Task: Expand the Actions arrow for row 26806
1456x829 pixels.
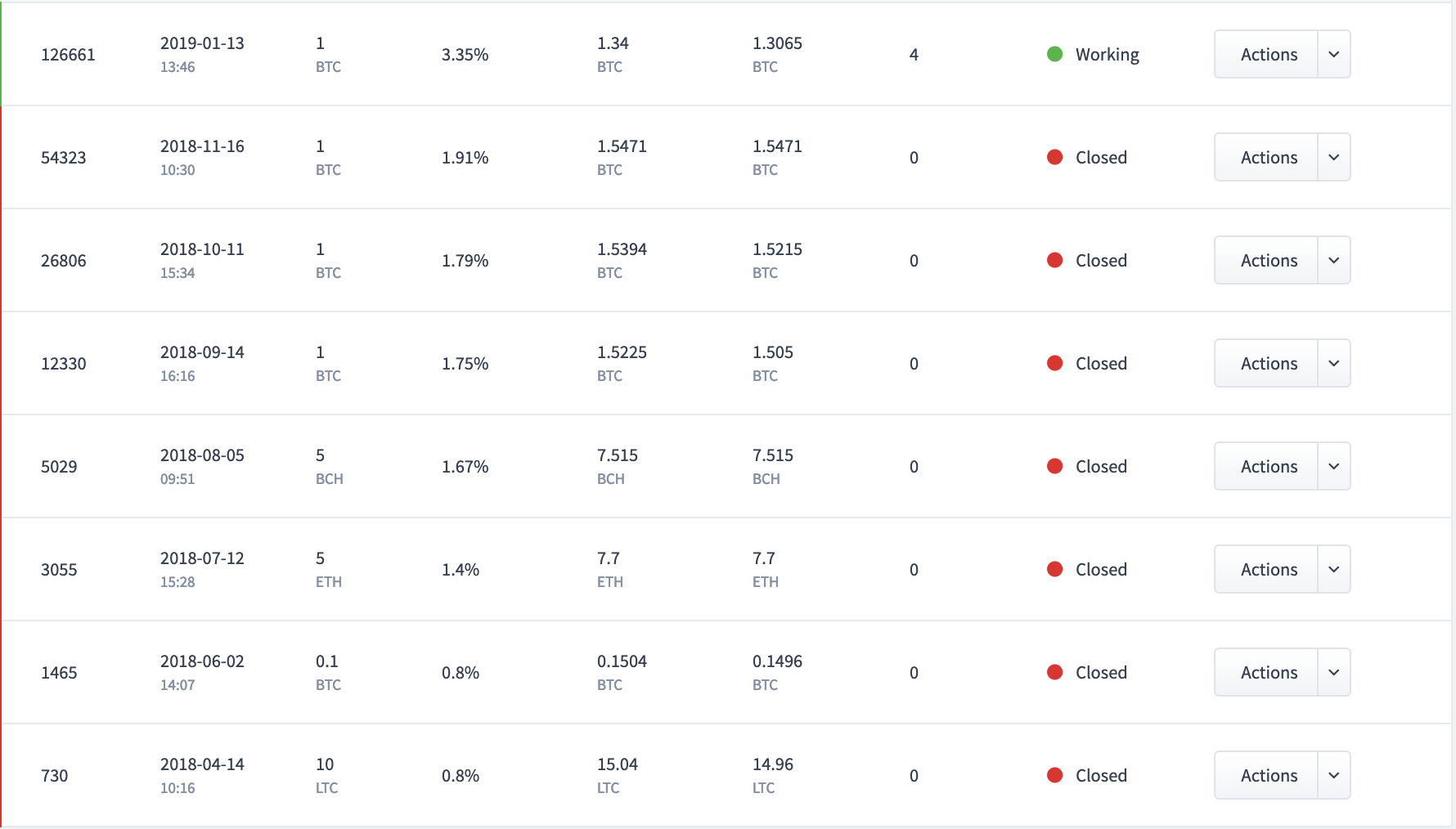Action: pos(1334,260)
